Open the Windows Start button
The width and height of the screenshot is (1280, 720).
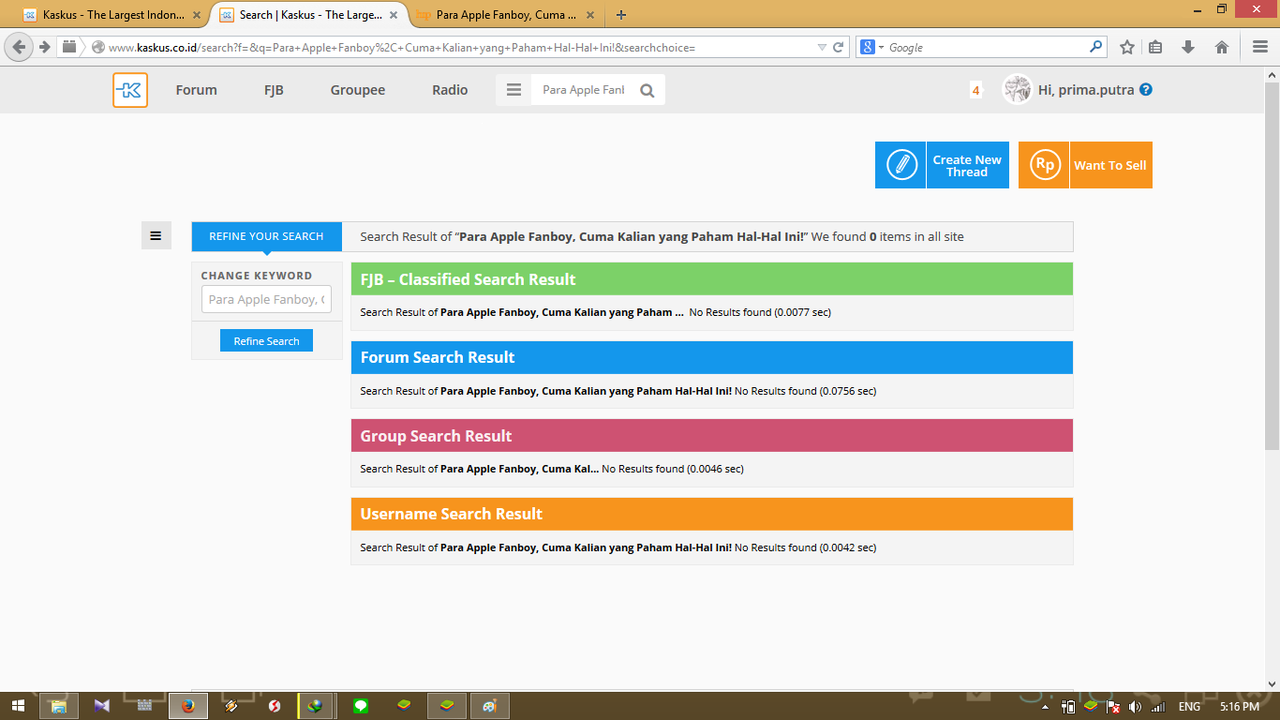pyautogui.click(x=18, y=706)
